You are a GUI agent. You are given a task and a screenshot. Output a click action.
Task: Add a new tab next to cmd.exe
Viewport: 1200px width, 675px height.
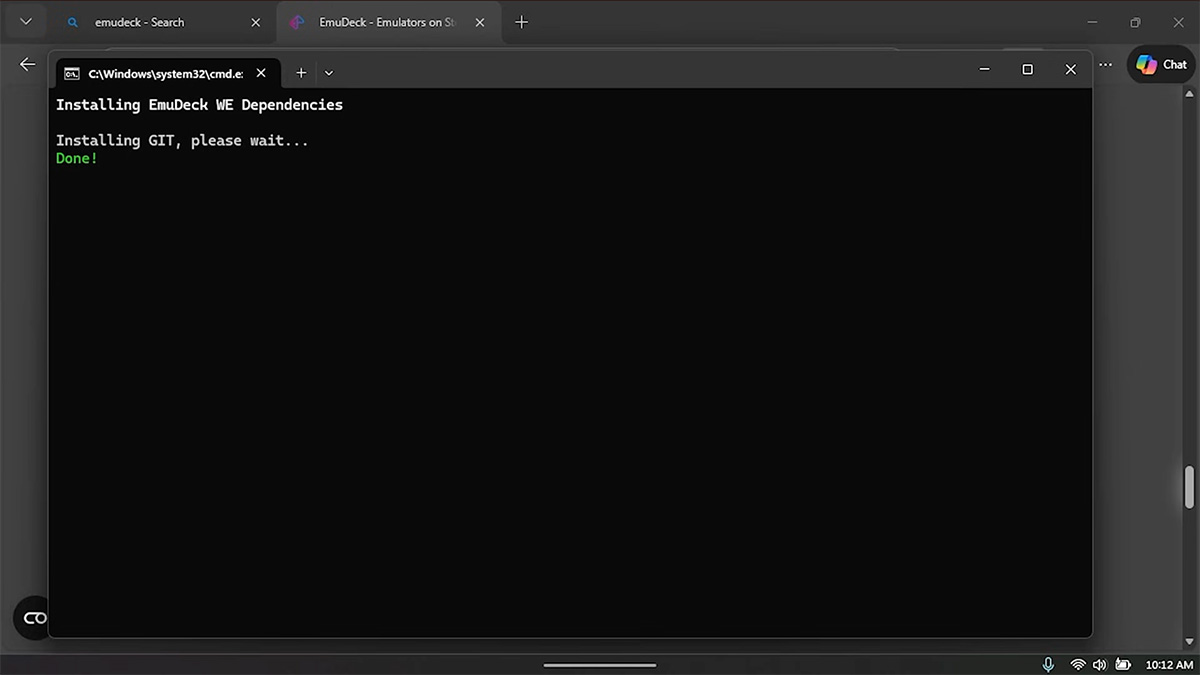[301, 72]
